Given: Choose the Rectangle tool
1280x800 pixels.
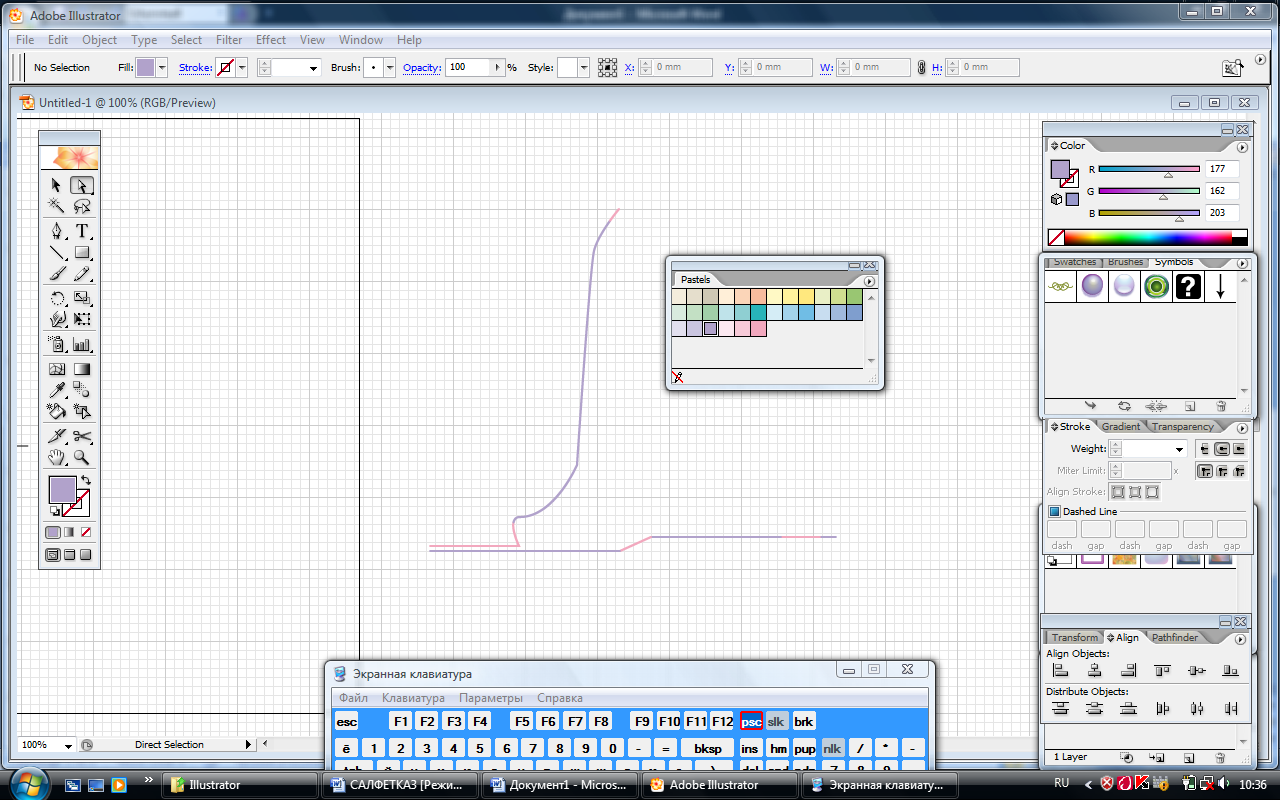Looking at the screenshot, I should (83, 253).
